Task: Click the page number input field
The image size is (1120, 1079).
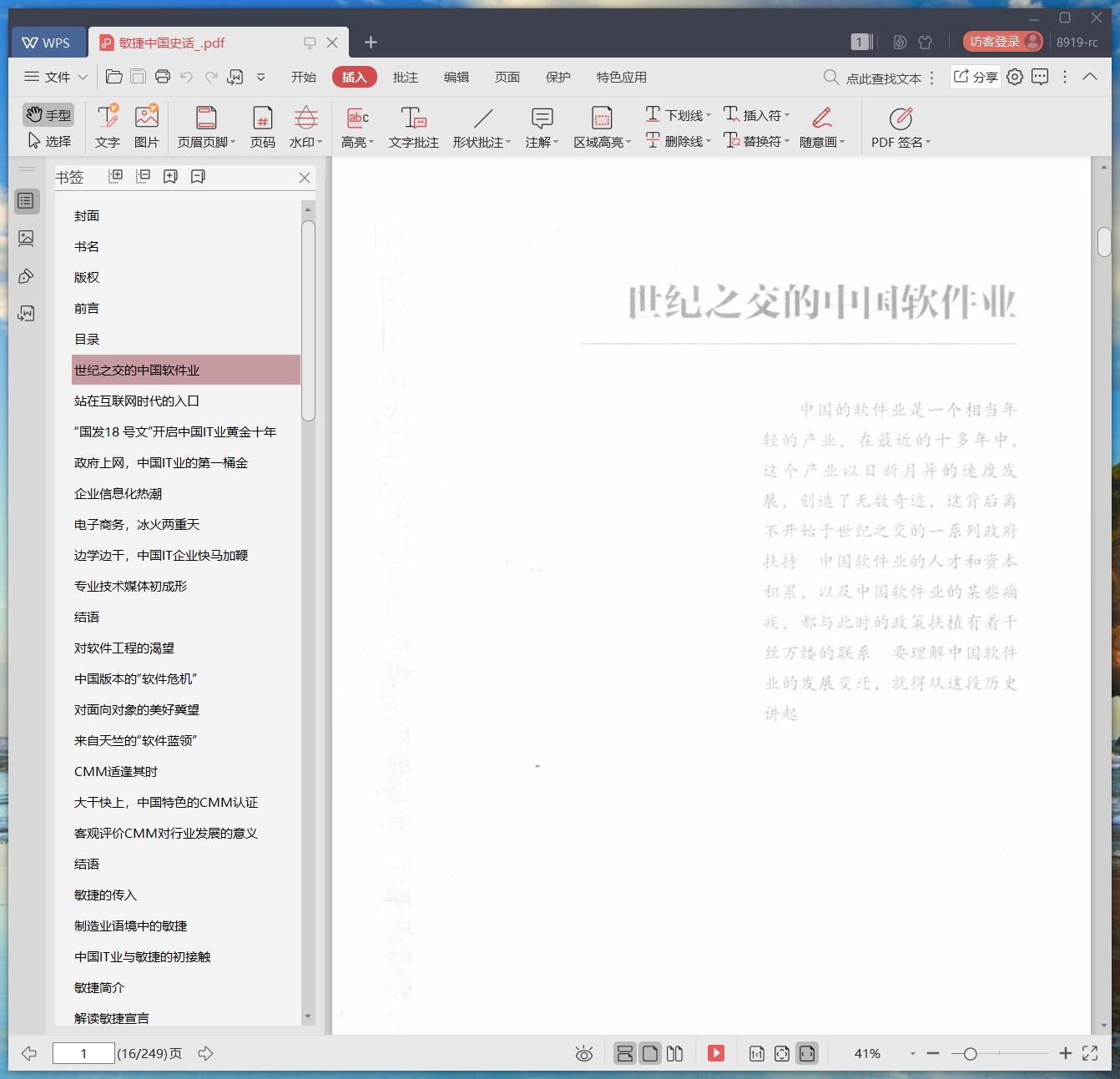Action: (x=83, y=1053)
